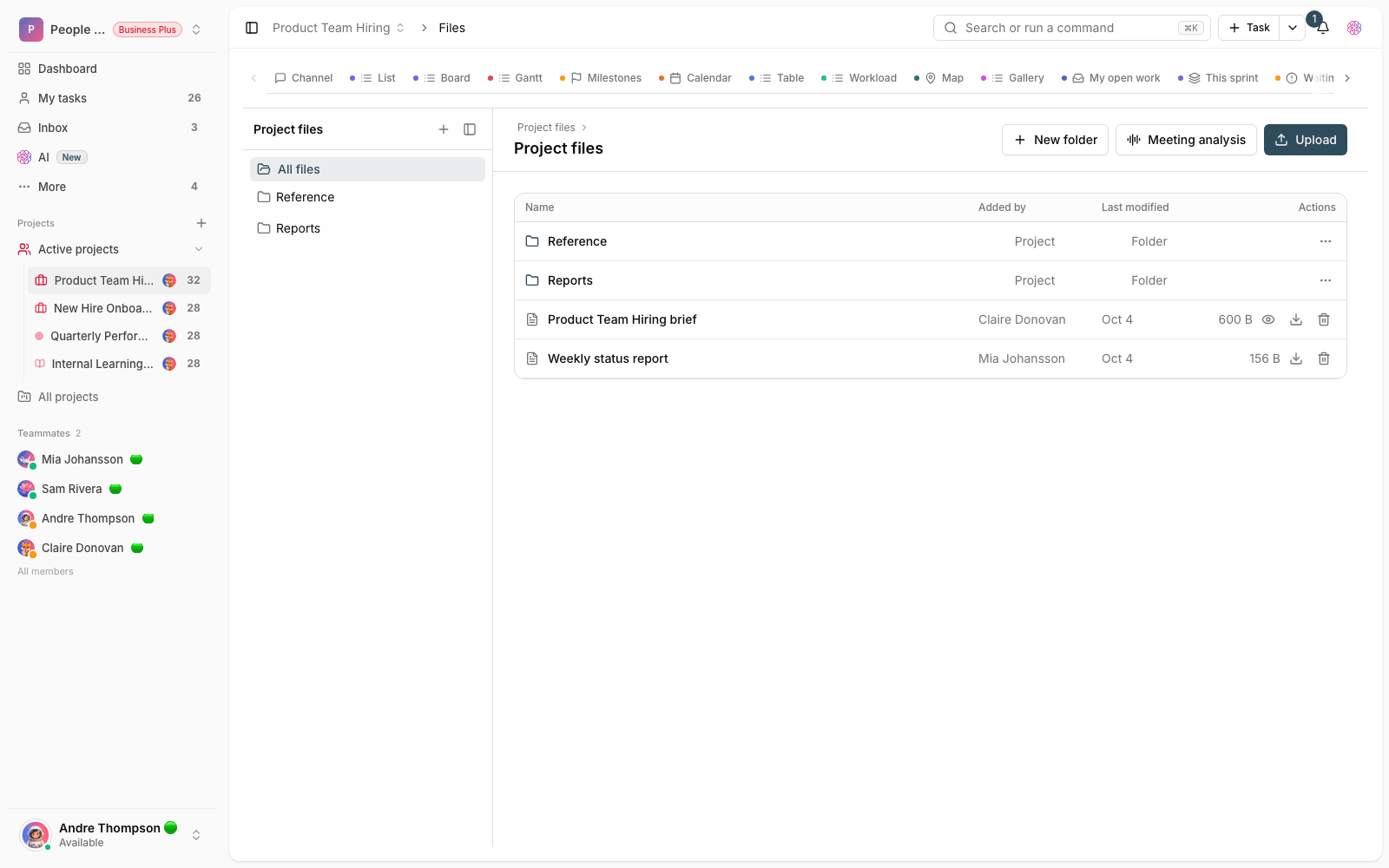Click the New folder button
Image resolution: width=1389 pixels, height=868 pixels.
1055,140
